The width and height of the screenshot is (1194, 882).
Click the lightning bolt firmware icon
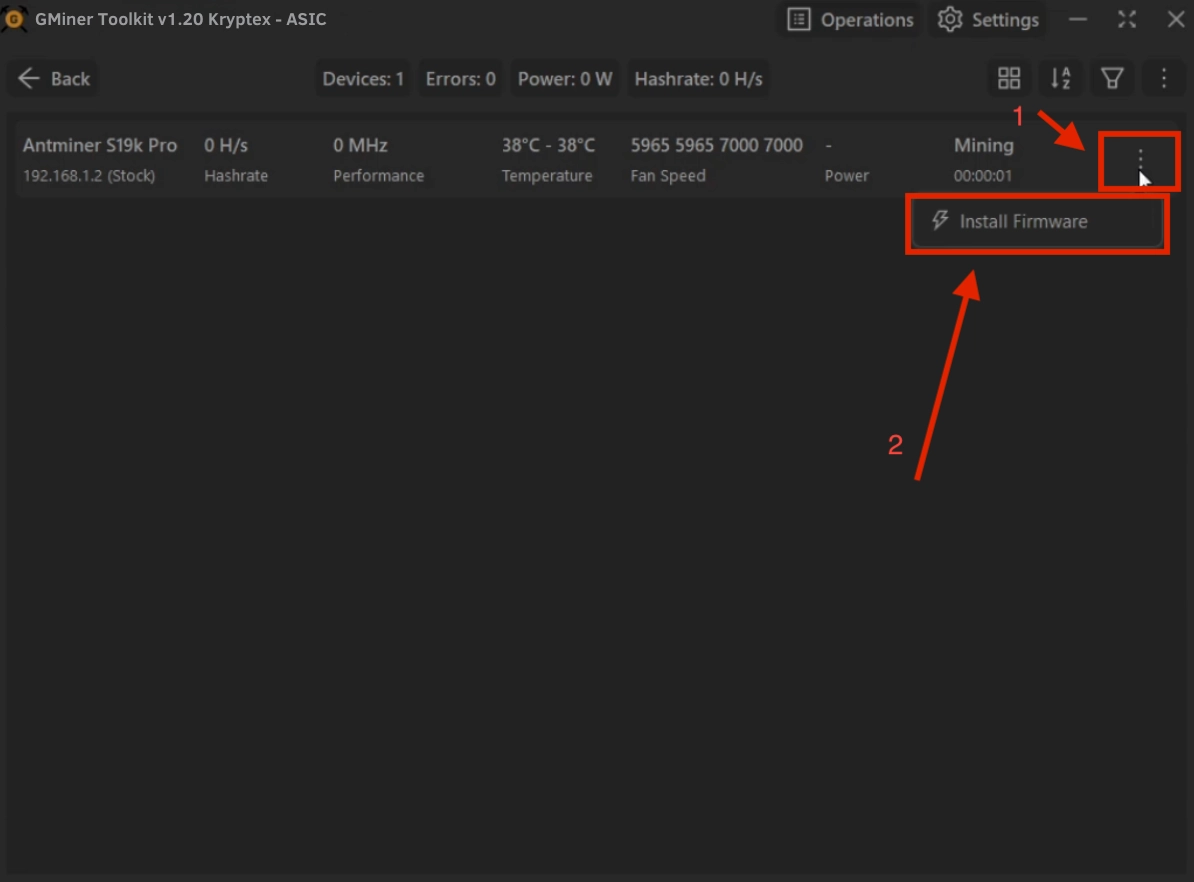click(939, 221)
